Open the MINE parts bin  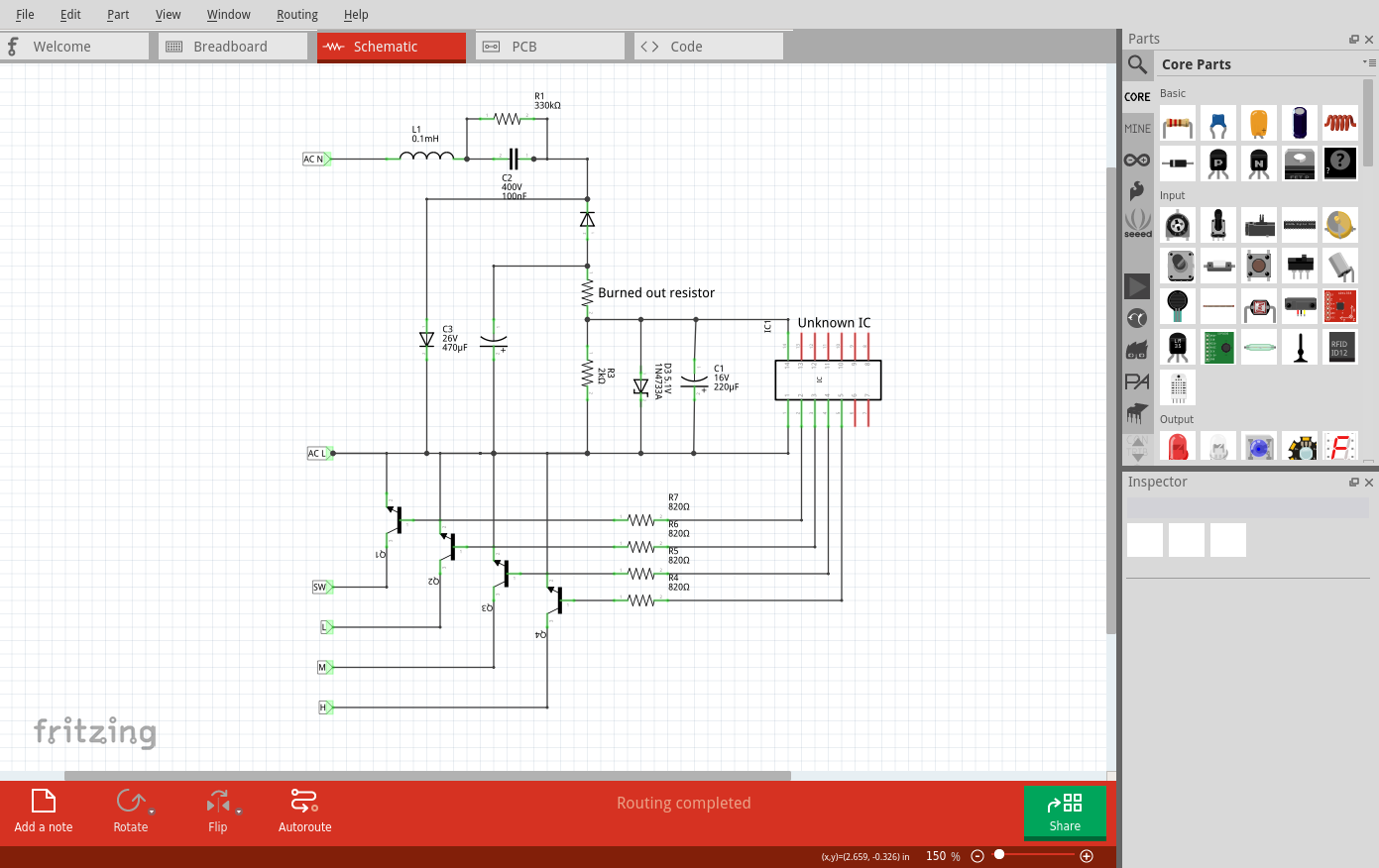pyautogui.click(x=1137, y=128)
